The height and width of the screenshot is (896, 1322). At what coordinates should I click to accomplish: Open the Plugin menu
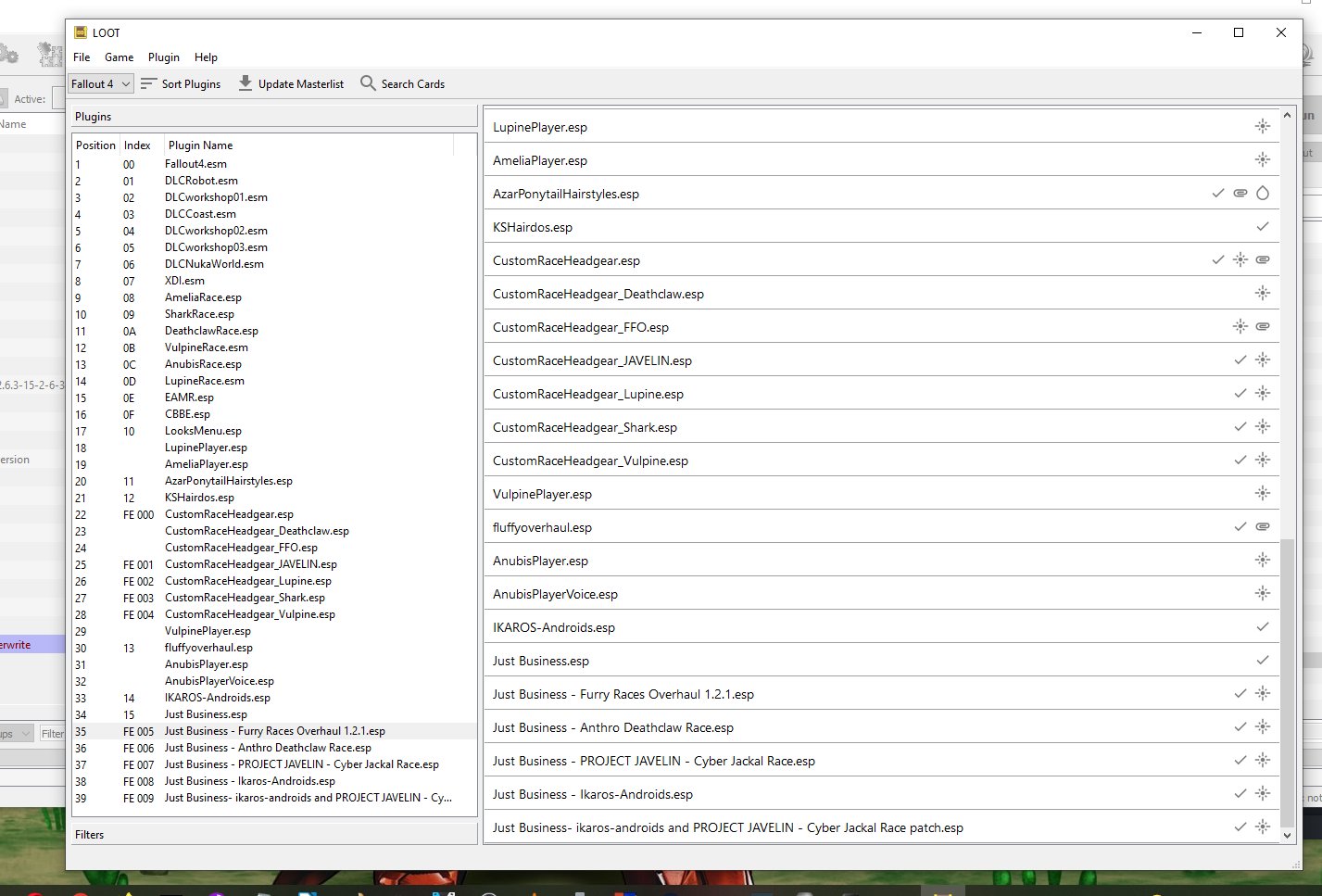coord(164,57)
